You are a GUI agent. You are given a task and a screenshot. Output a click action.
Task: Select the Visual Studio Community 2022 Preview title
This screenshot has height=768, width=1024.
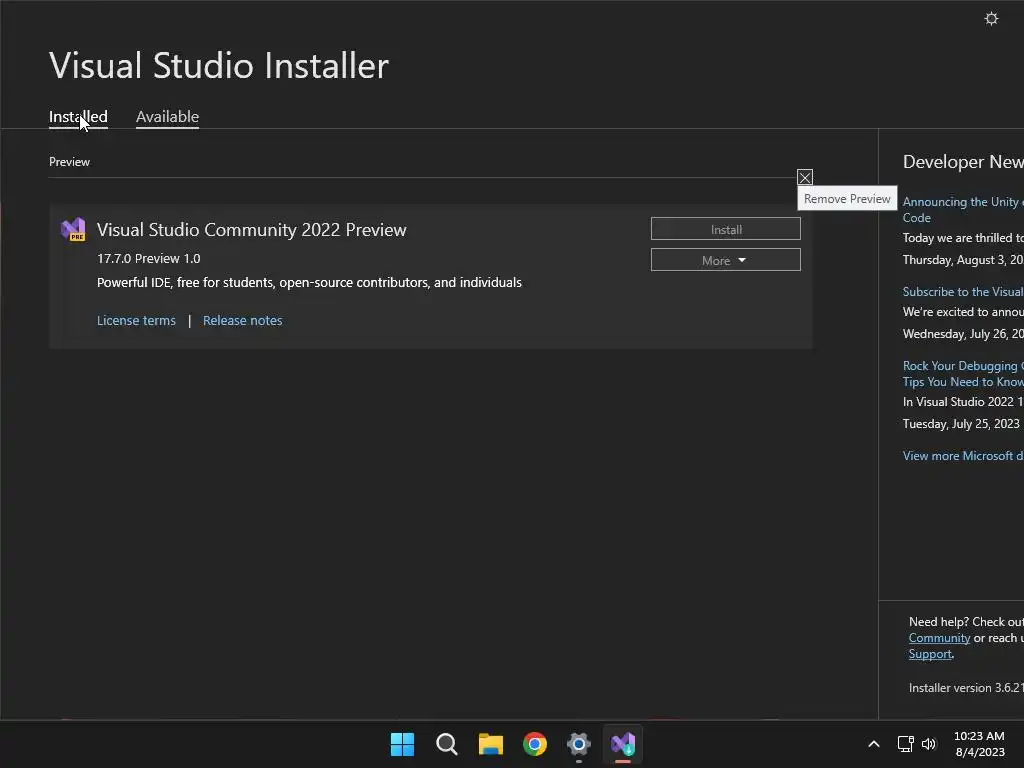[251, 230]
